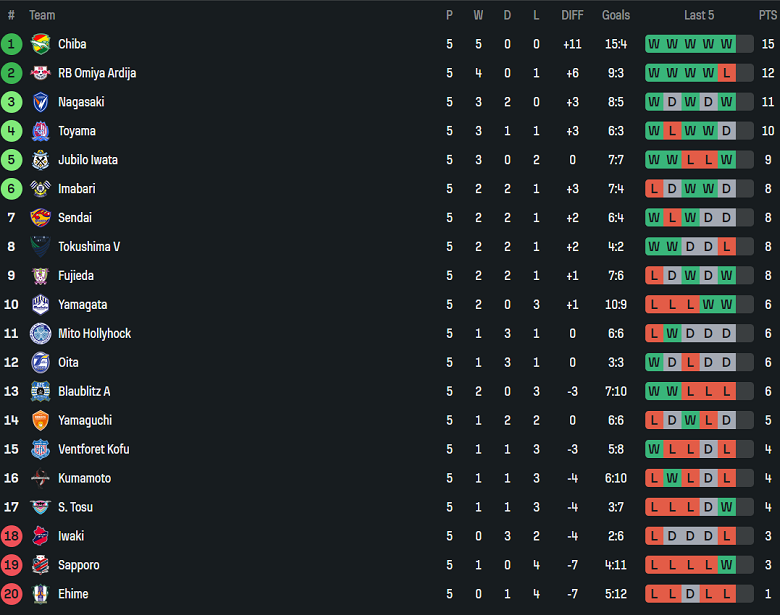The width and height of the screenshot is (780, 615).
Task: Click the Blaublitz A team name
Action: click(x=84, y=392)
